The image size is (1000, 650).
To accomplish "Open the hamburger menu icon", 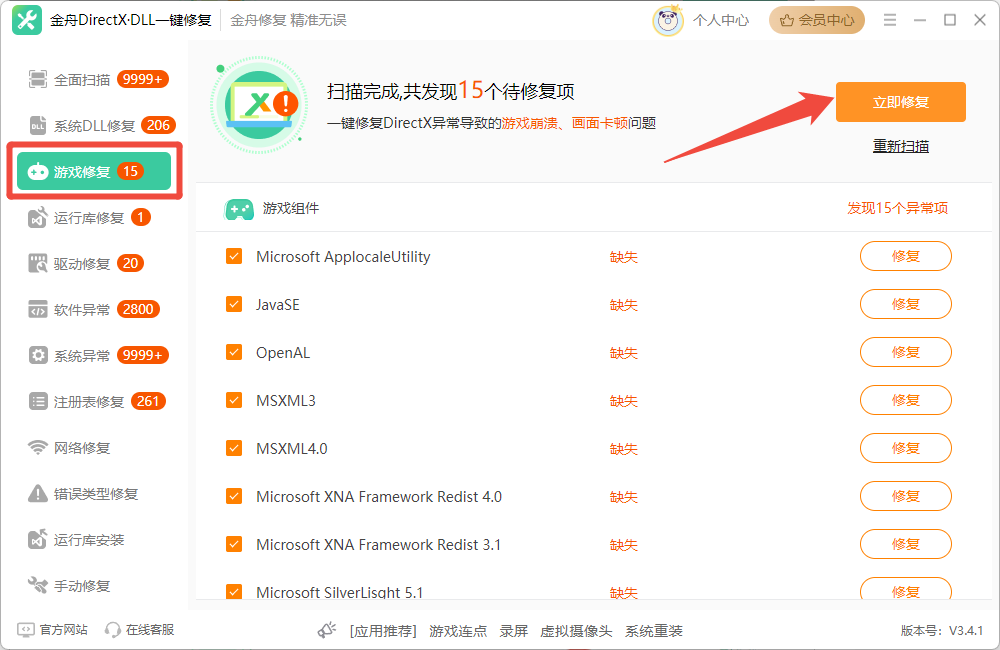I will [890, 20].
